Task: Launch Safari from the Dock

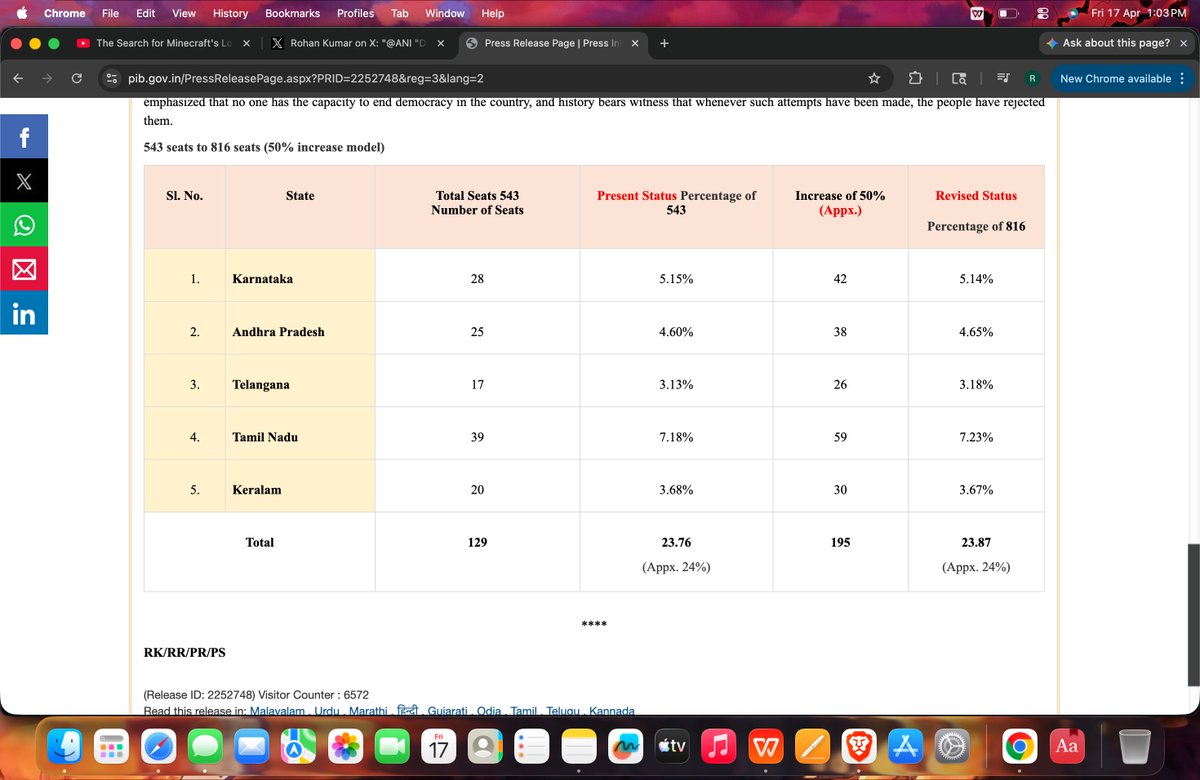Action: 159,746
